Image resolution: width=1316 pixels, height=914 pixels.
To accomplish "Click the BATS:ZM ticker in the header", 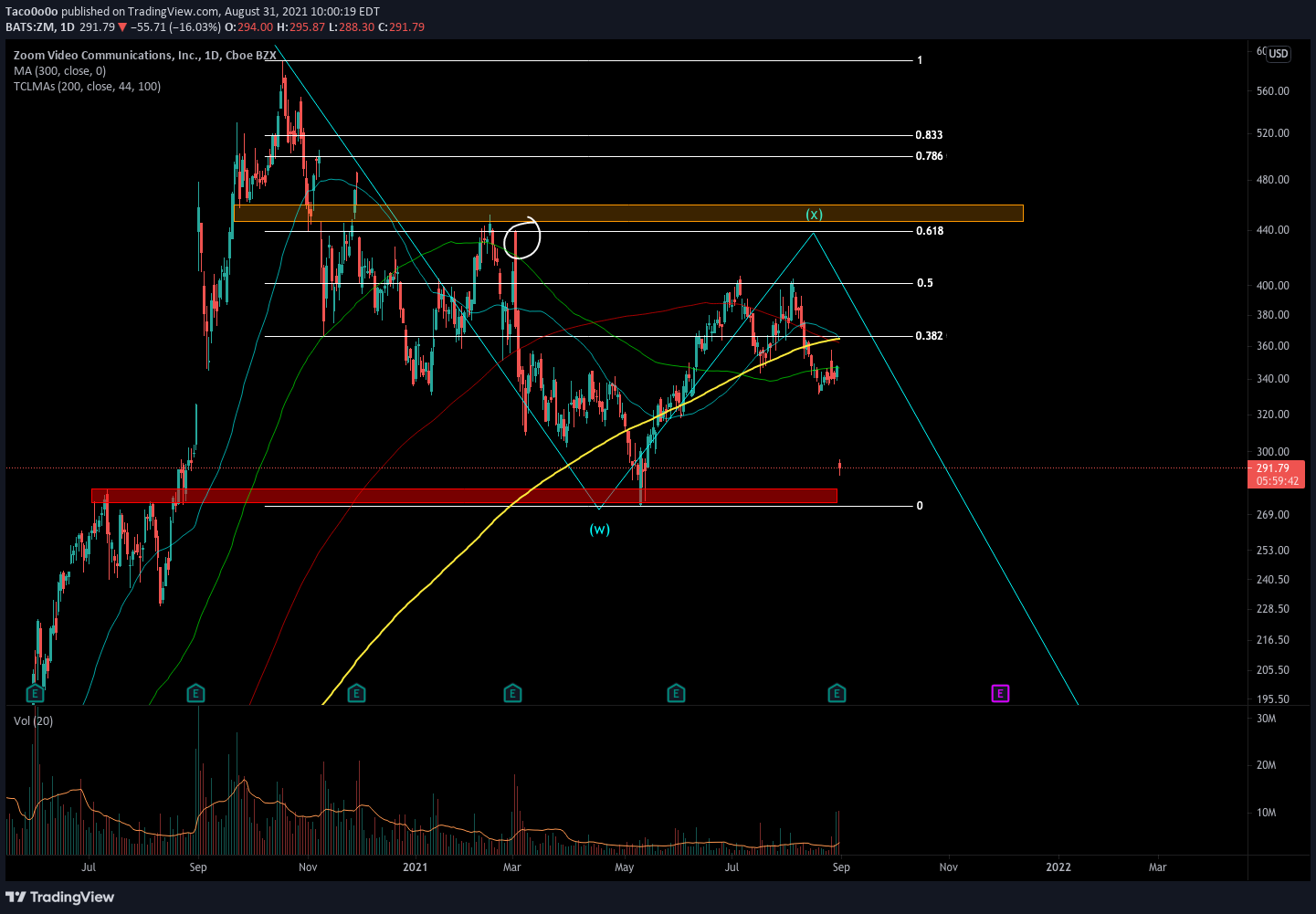I will pos(30,27).
